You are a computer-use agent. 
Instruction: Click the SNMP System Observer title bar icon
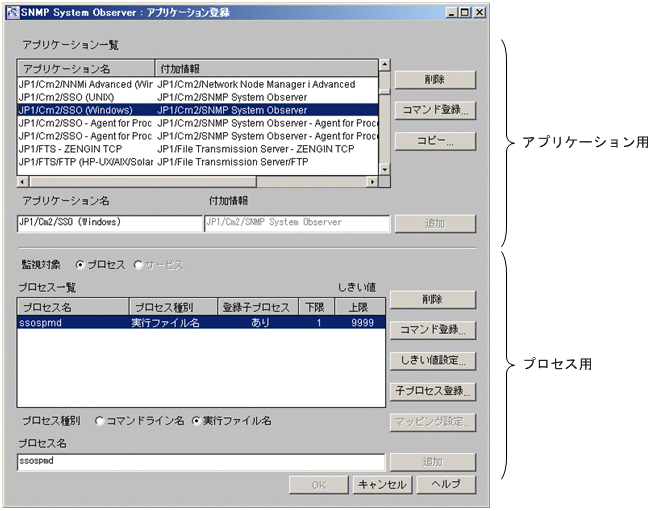pos(13,12)
